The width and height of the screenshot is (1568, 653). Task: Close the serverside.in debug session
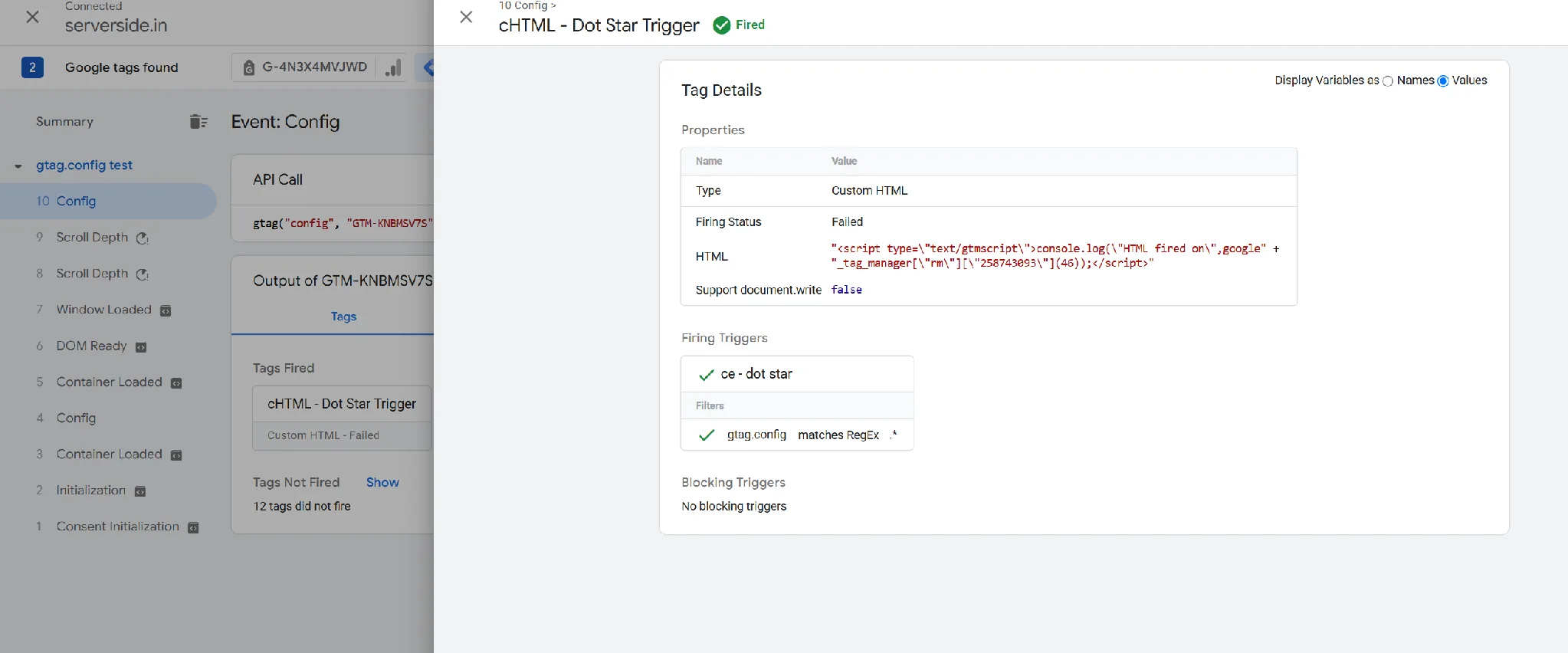pyautogui.click(x=32, y=17)
